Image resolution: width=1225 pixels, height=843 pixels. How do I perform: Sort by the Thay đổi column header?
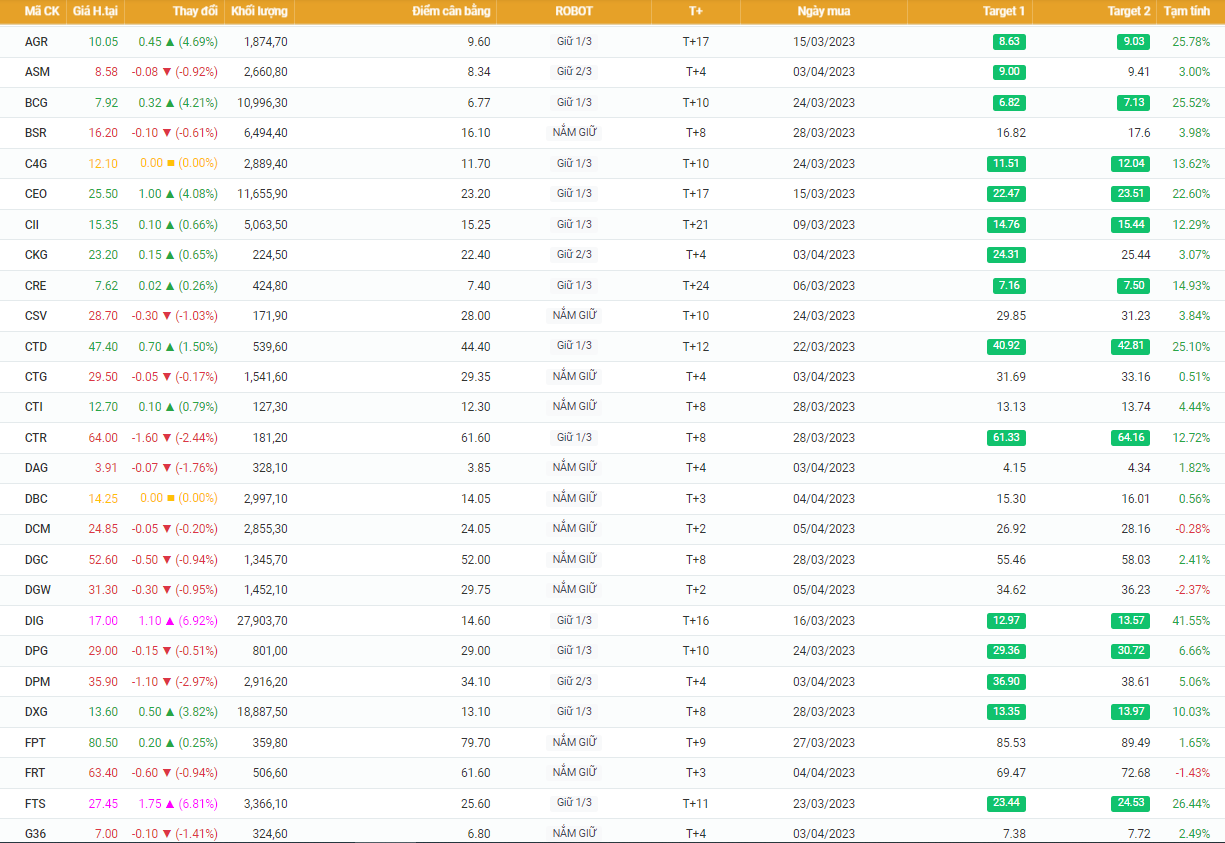tap(195, 11)
